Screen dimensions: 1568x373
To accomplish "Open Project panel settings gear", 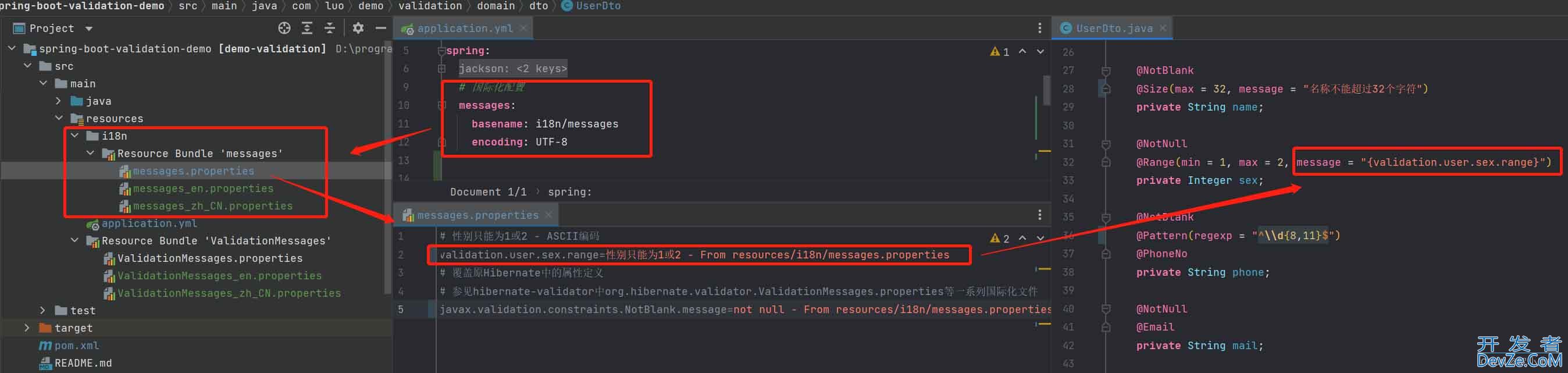I will coord(358,28).
